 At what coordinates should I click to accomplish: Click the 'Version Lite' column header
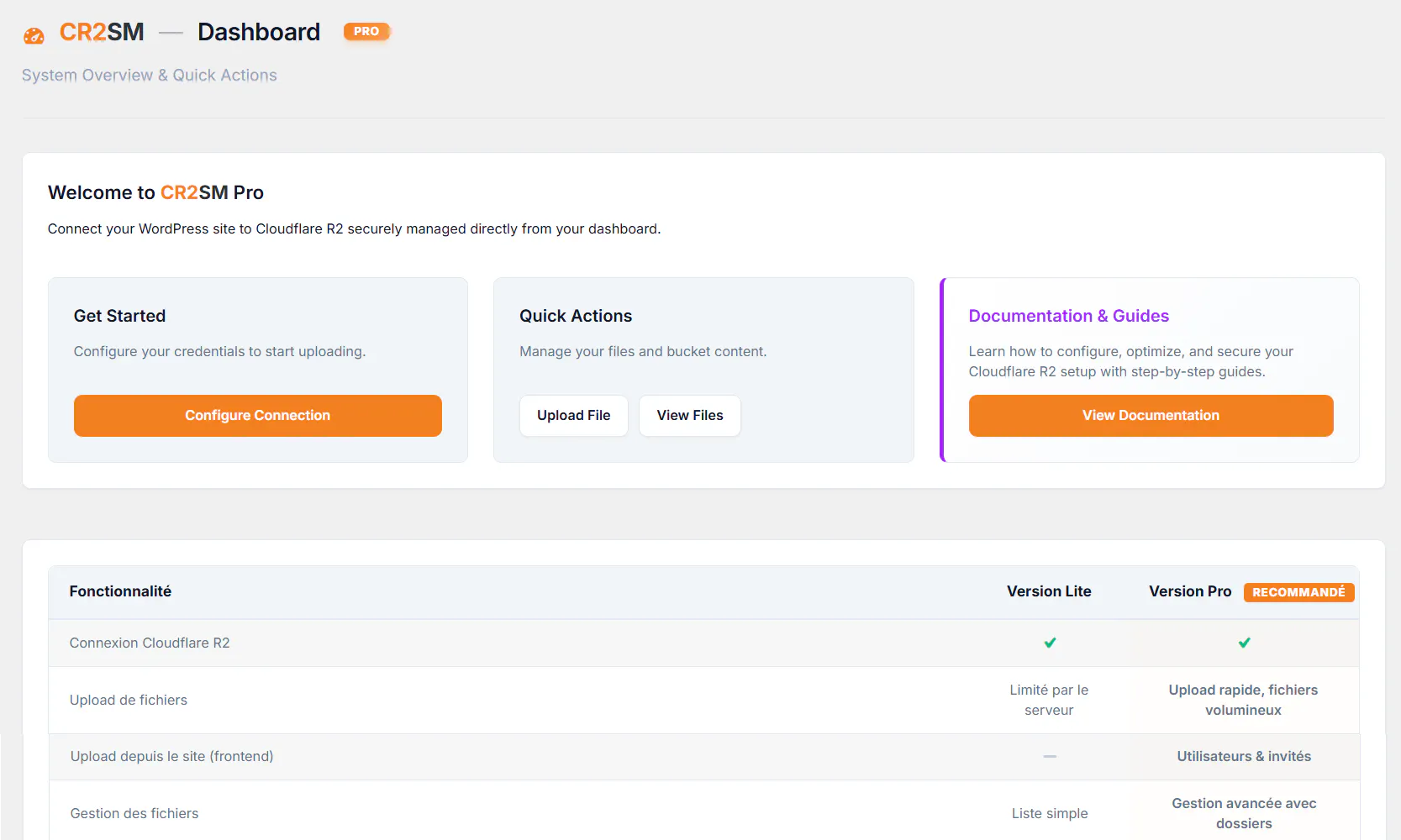(1049, 591)
